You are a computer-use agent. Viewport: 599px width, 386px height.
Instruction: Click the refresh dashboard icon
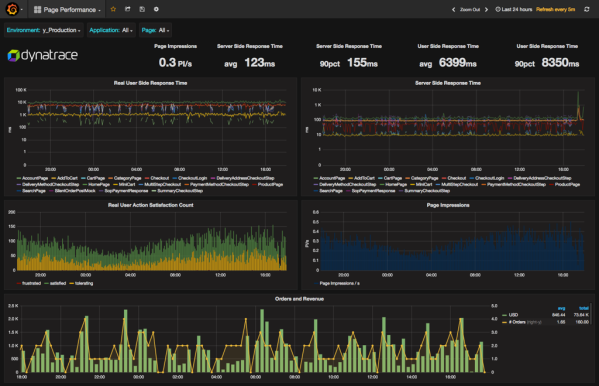587,9
